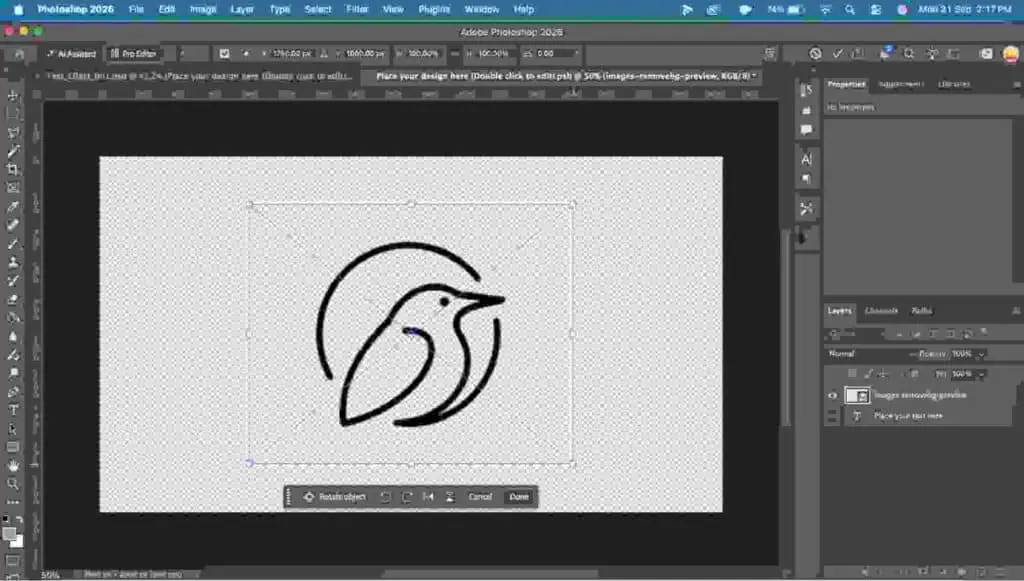
Task: Toggle relative positioning triangle between X and Y
Action: [x=324, y=54]
